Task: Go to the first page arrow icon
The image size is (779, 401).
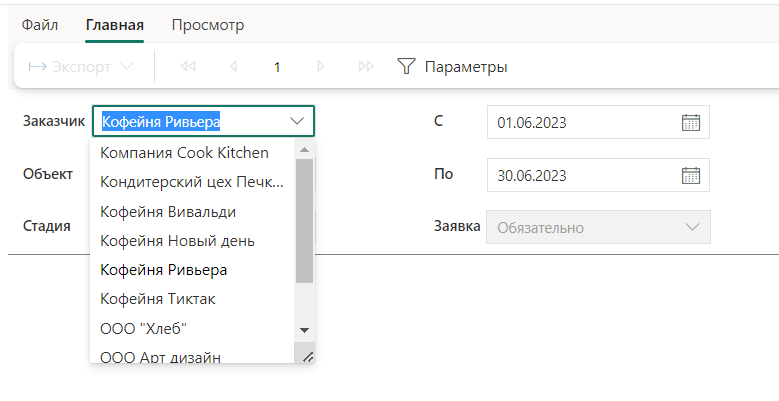Action: pyautogui.click(x=188, y=66)
